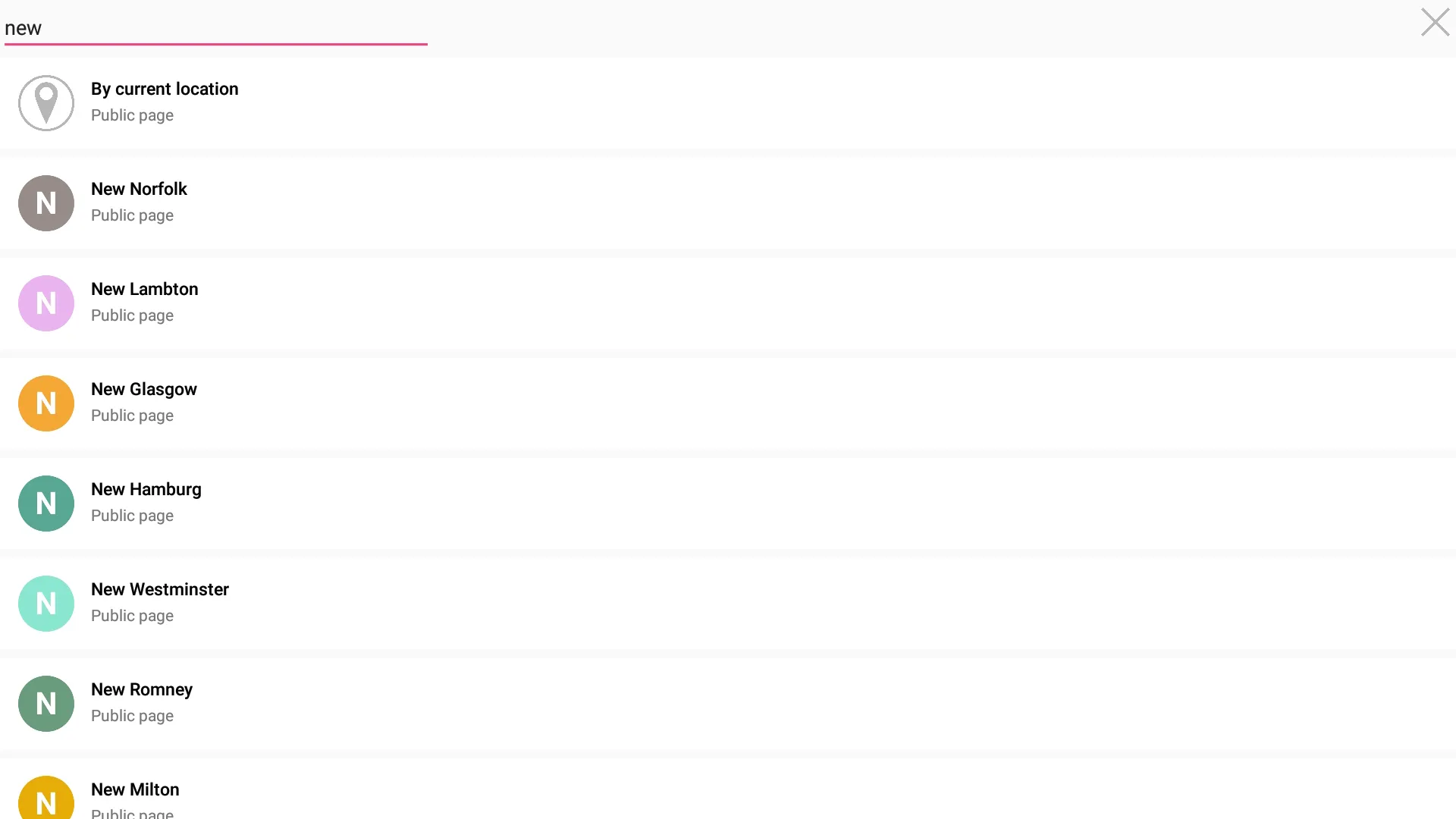The height and width of the screenshot is (819, 1456).
Task: Choose New Lambton from the results
Action: coord(144,290)
